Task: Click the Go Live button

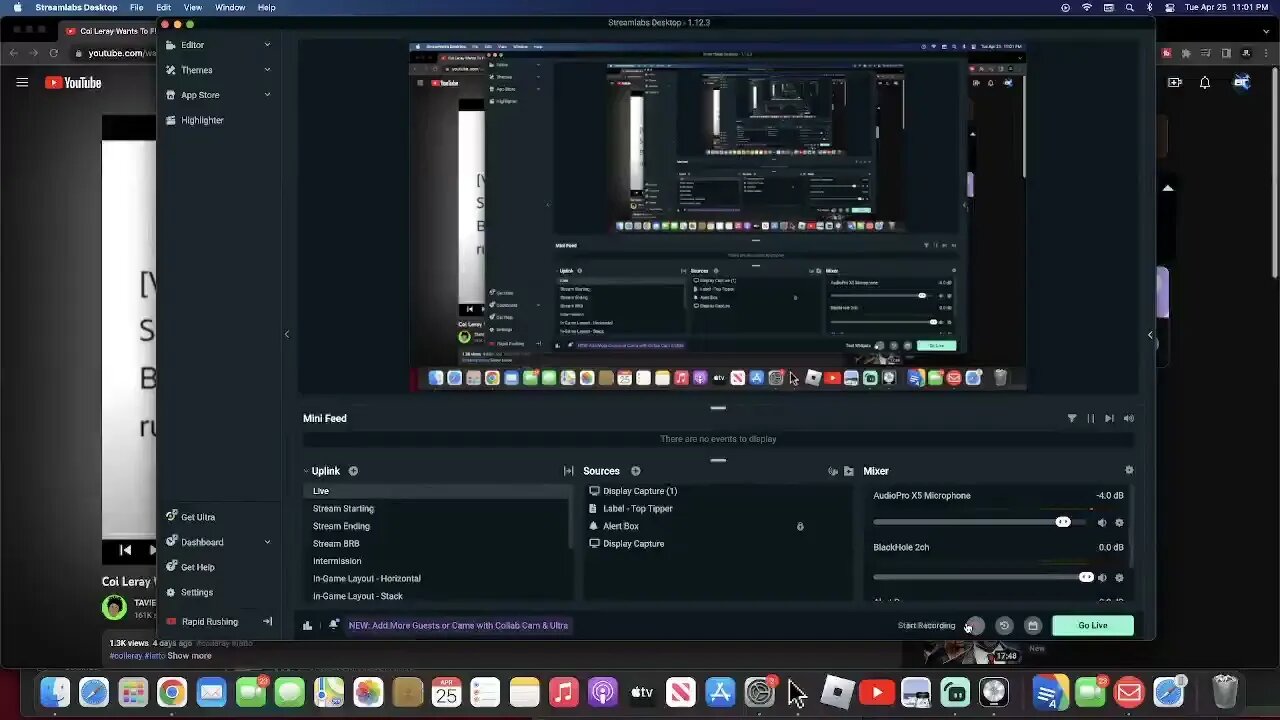Action: (1093, 625)
